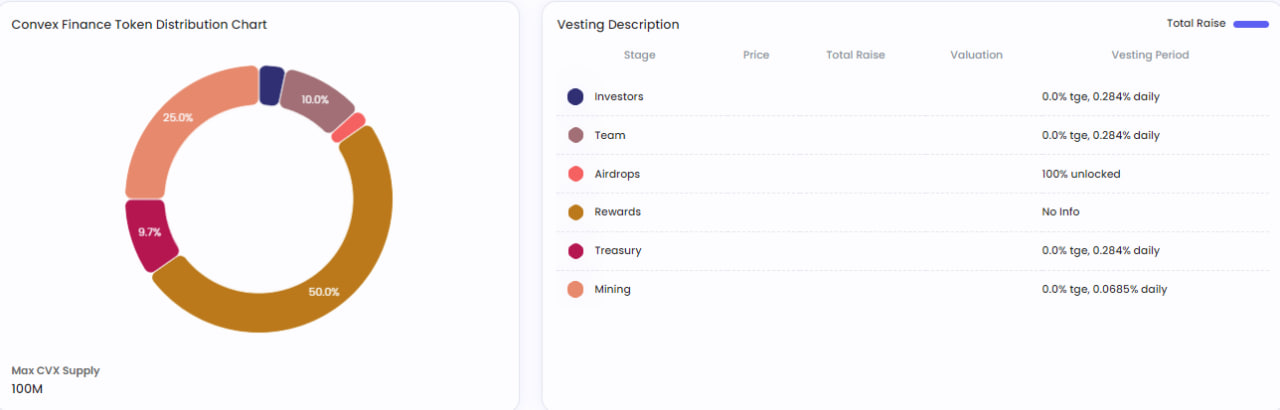Click the Team mauve color dot
Viewport: 1280px width, 410px height.
pos(575,135)
